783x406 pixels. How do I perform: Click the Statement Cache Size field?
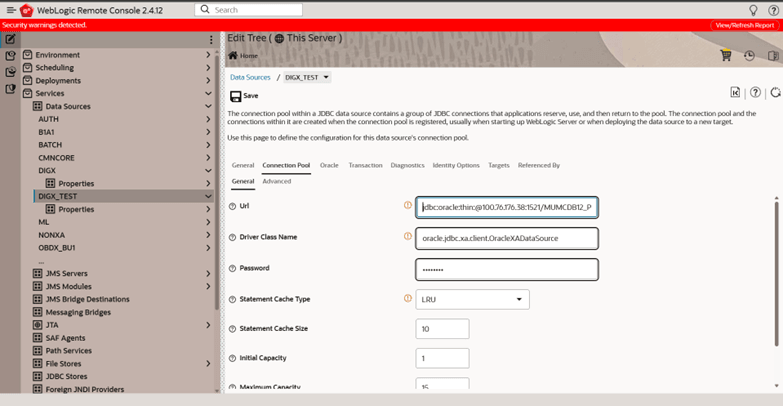pos(442,329)
